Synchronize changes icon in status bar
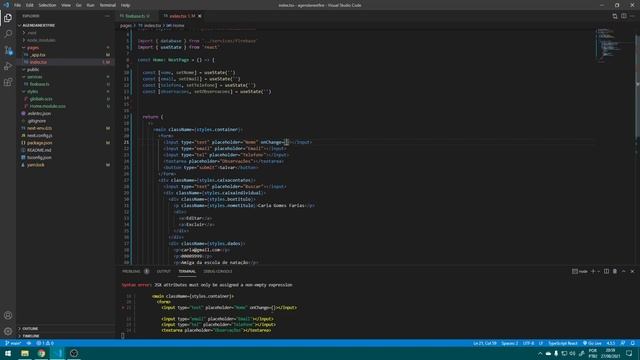 (x=29, y=343)
